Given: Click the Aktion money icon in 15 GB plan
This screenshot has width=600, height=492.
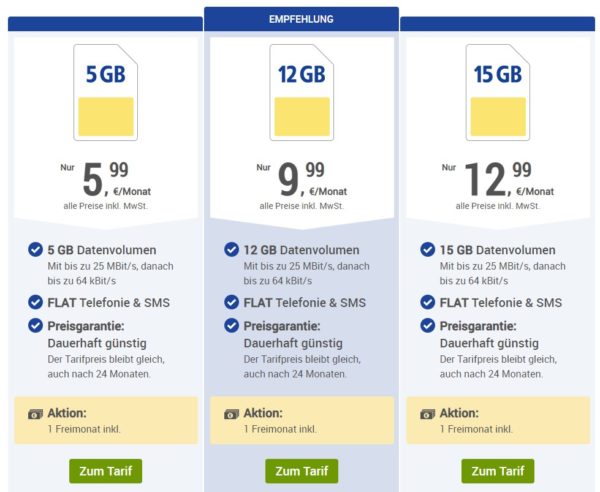Looking at the screenshot, I should (x=427, y=413).
